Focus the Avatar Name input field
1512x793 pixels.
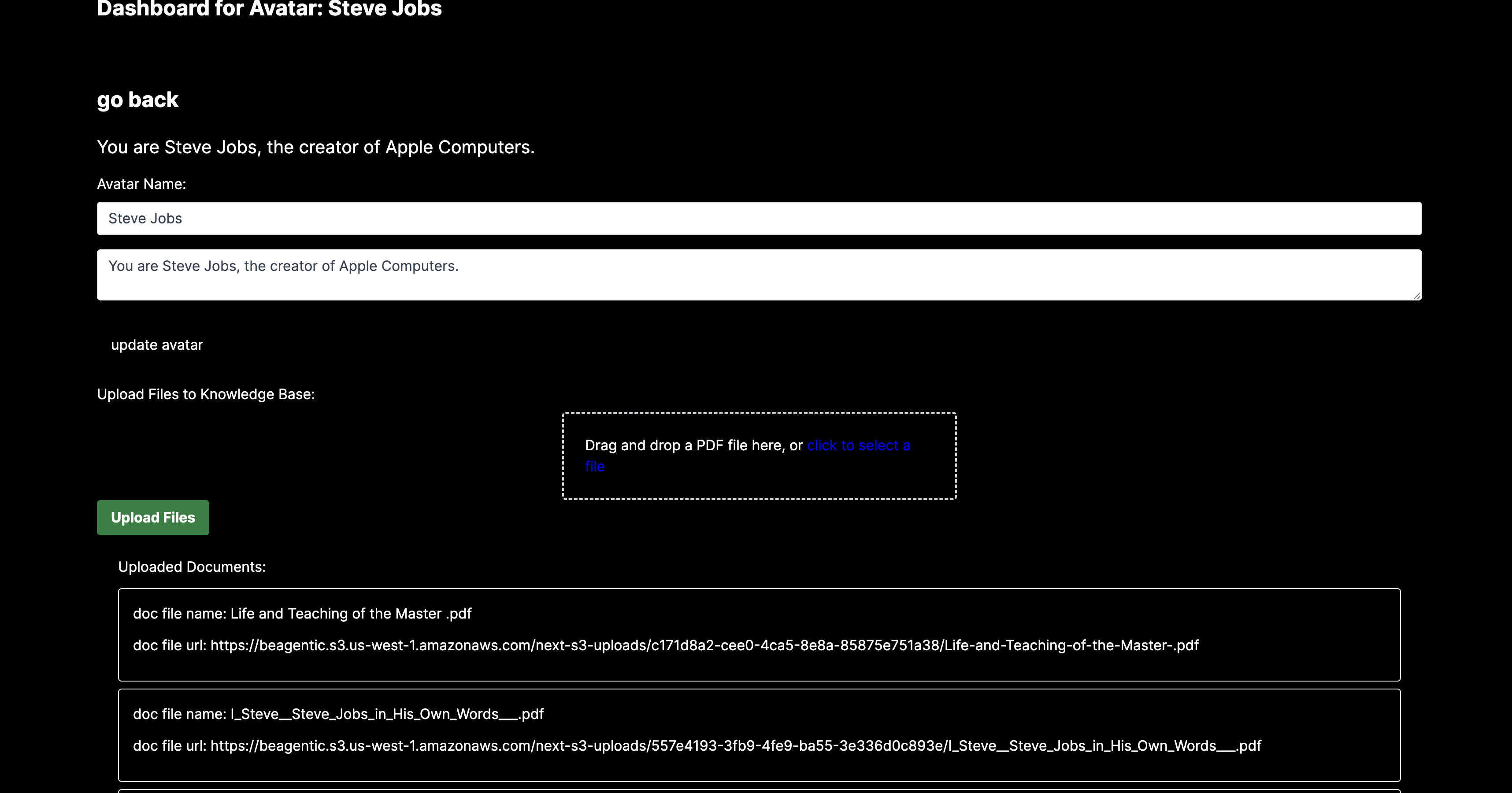coord(758,219)
